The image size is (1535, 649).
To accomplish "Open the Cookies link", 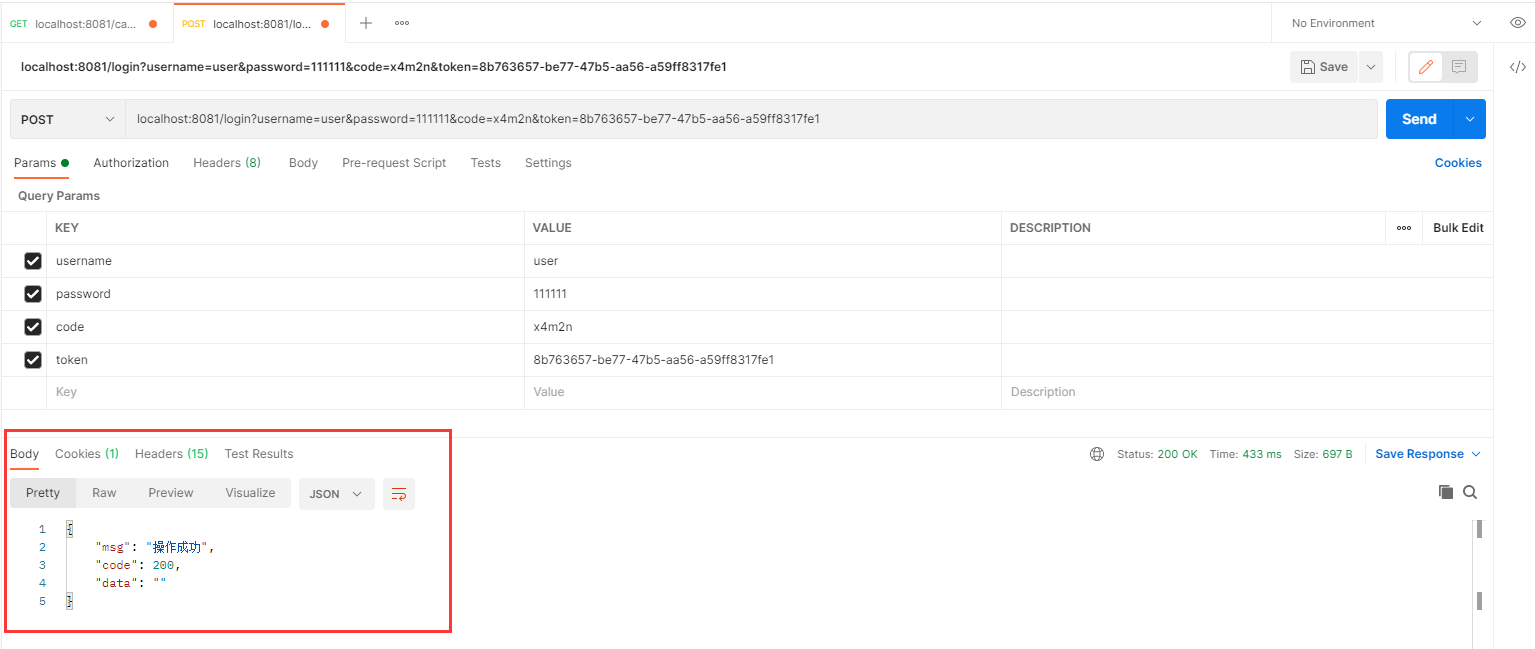I will tap(1458, 163).
